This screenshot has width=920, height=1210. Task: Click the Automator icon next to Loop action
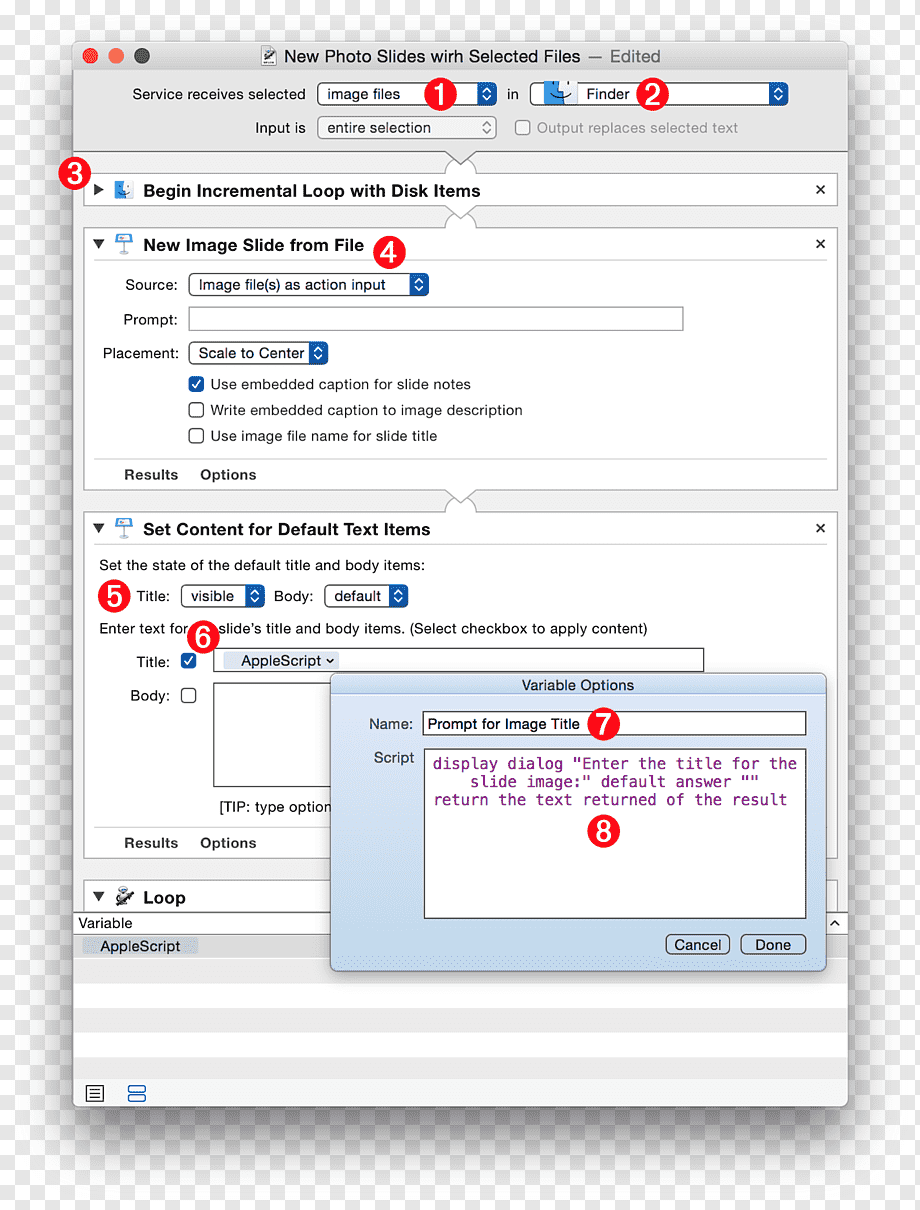point(124,897)
